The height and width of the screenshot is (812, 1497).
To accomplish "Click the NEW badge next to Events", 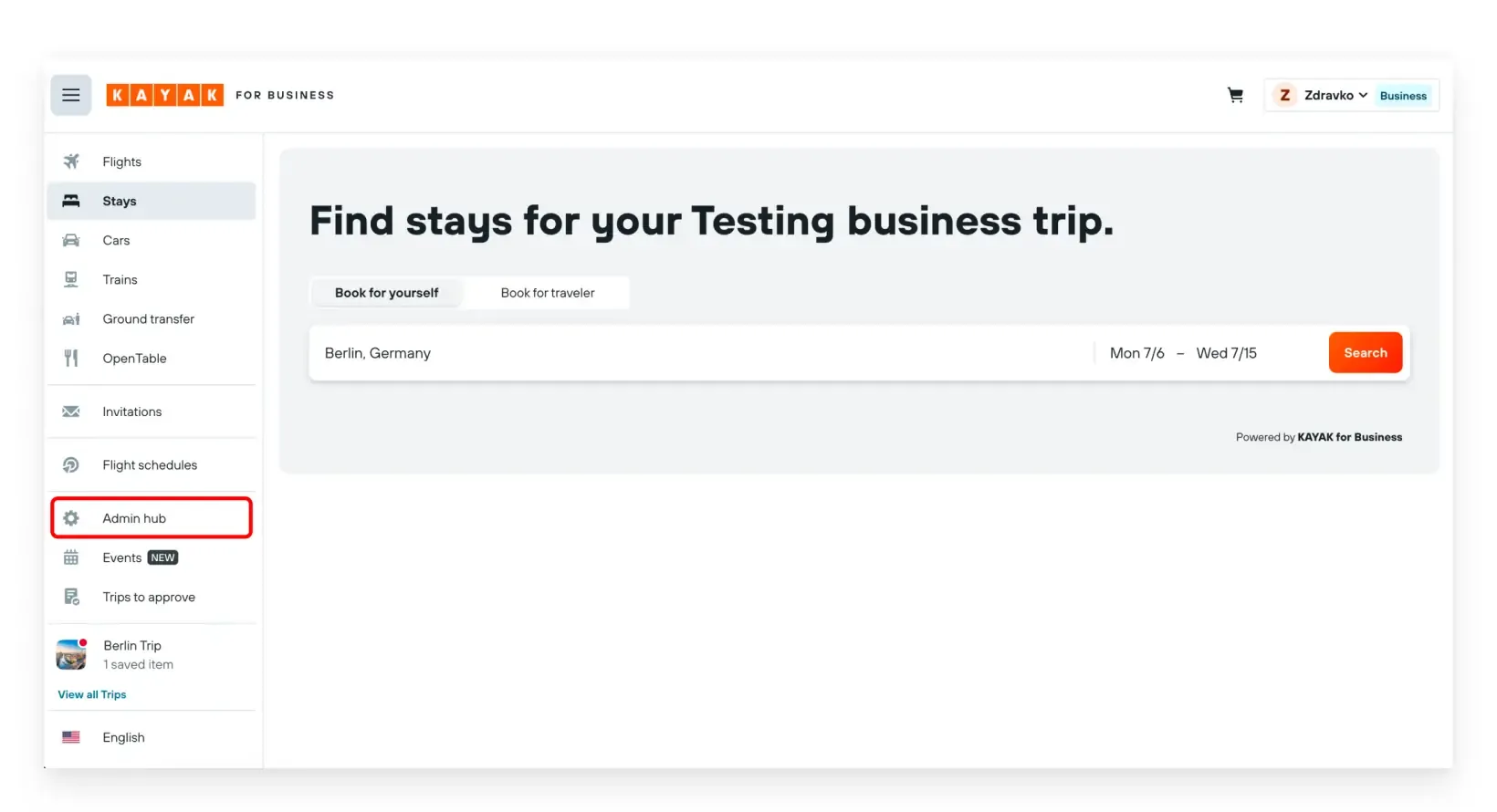I will point(163,557).
